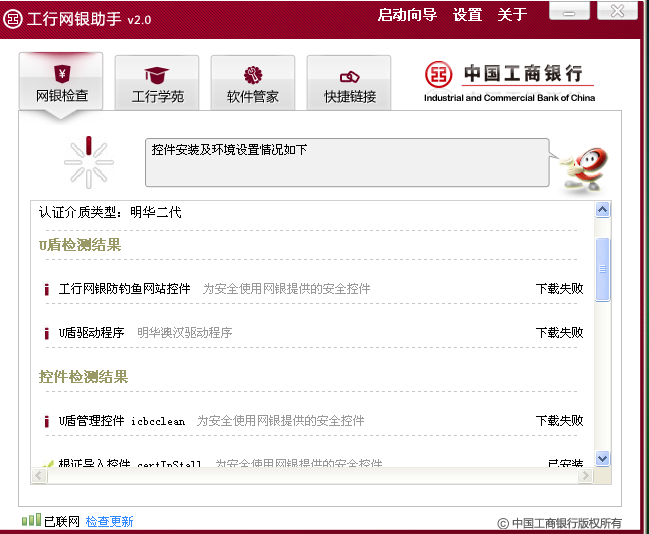Switch to the 工行学苑 tab
The image size is (649, 534).
pyautogui.click(x=157, y=82)
